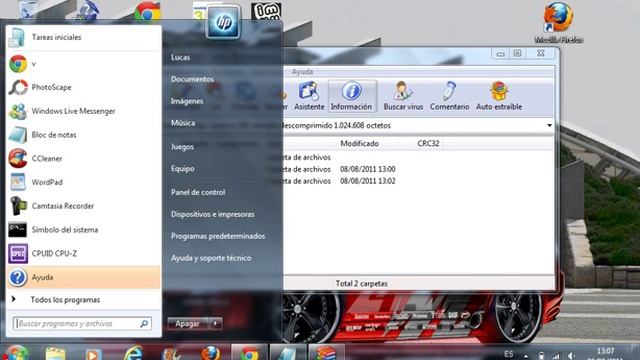The width and height of the screenshot is (640, 360).
Task: Open Programas predeterminados
Action: [218, 236]
